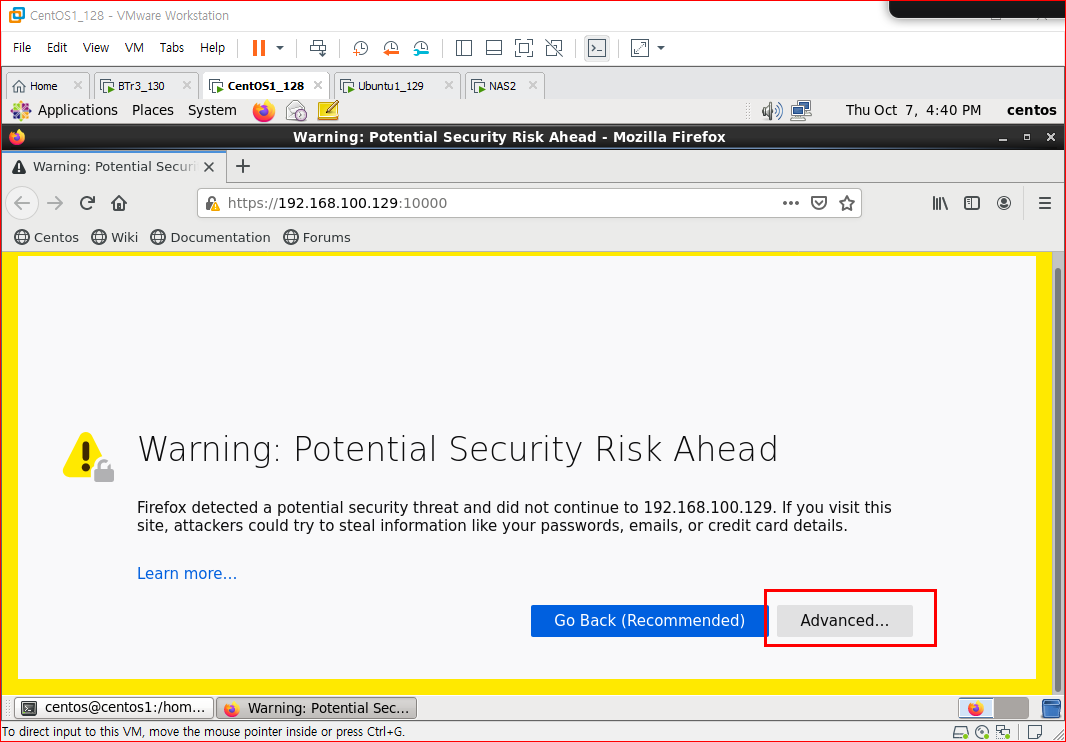Click workspace switcher Firefox workspace
Viewport: 1066px width, 742px height.
tap(976, 708)
